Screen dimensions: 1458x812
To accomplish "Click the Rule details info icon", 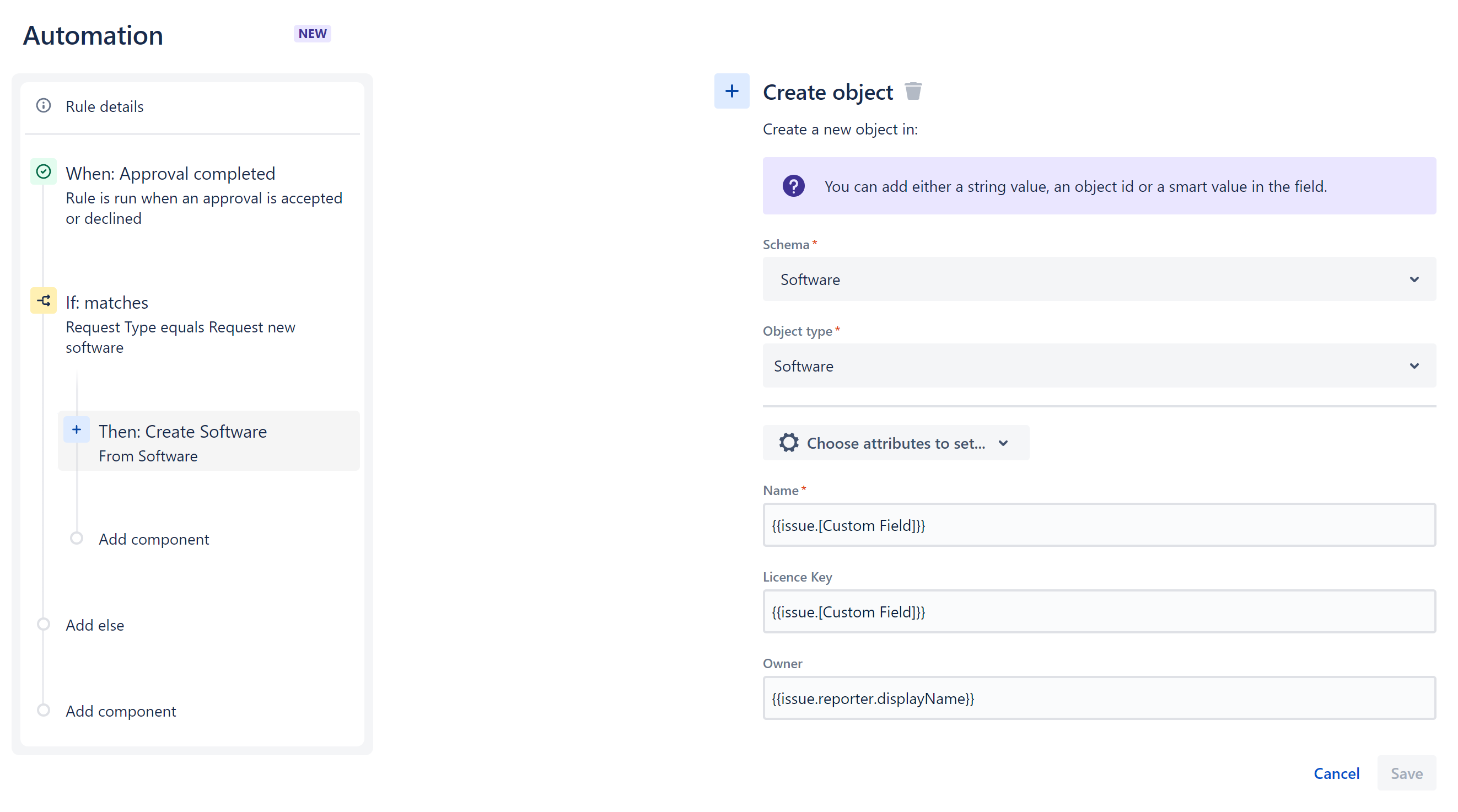I will click(44, 106).
